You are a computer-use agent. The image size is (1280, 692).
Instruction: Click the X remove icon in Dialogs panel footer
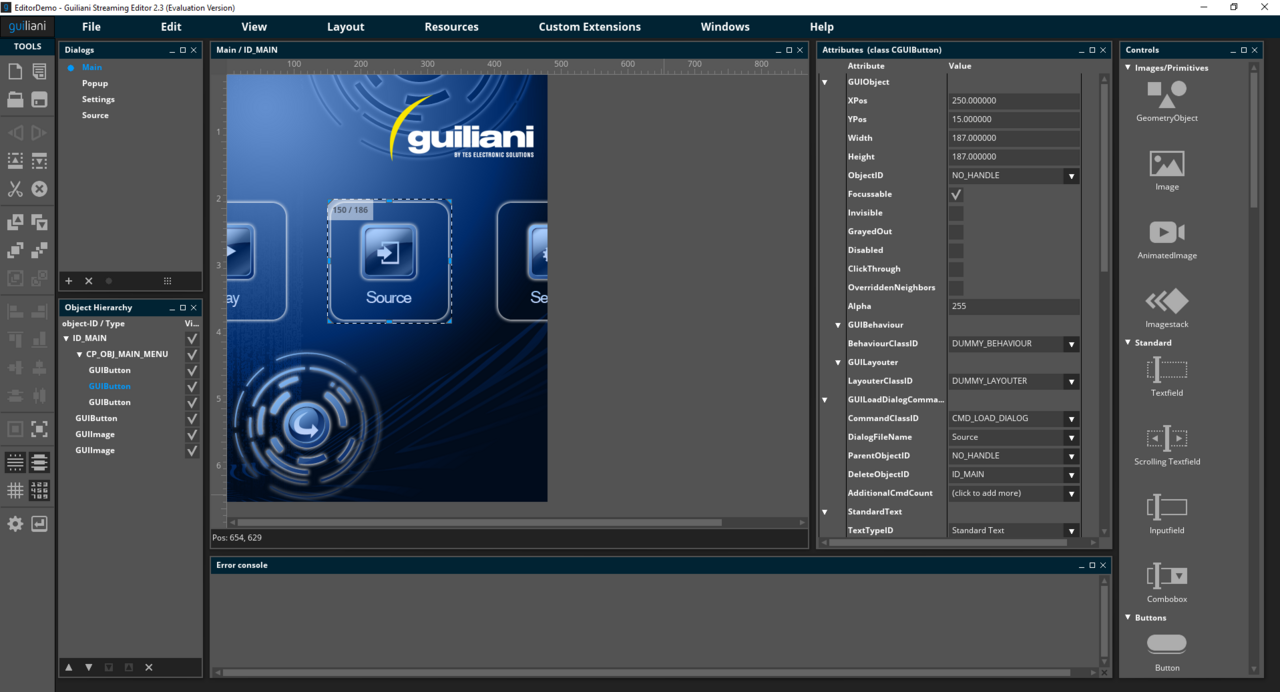pos(88,281)
